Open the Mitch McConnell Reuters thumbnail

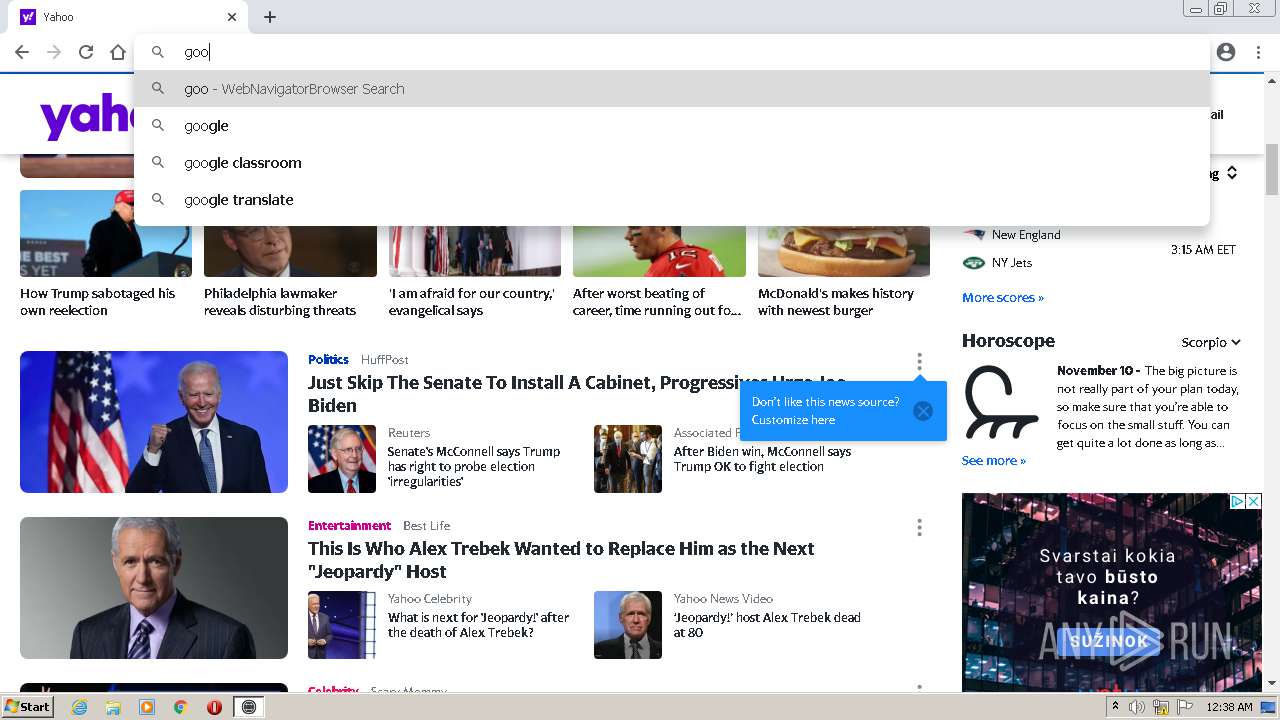(x=342, y=459)
